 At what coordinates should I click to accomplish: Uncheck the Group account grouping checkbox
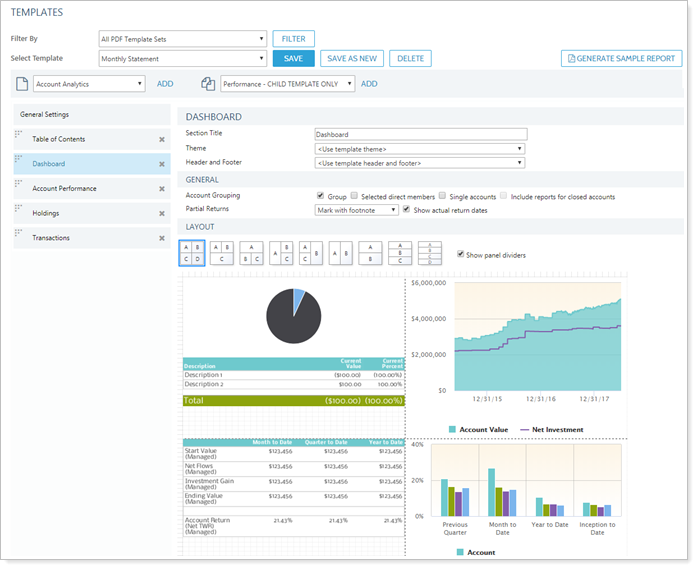coord(320,197)
